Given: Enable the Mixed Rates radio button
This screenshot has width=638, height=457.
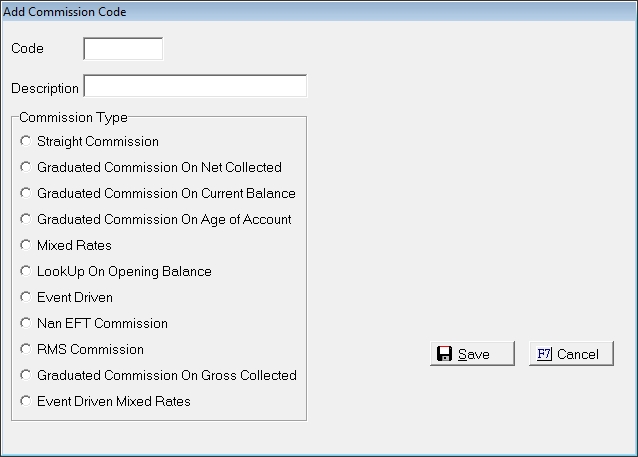Looking at the screenshot, I should point(26,246).
